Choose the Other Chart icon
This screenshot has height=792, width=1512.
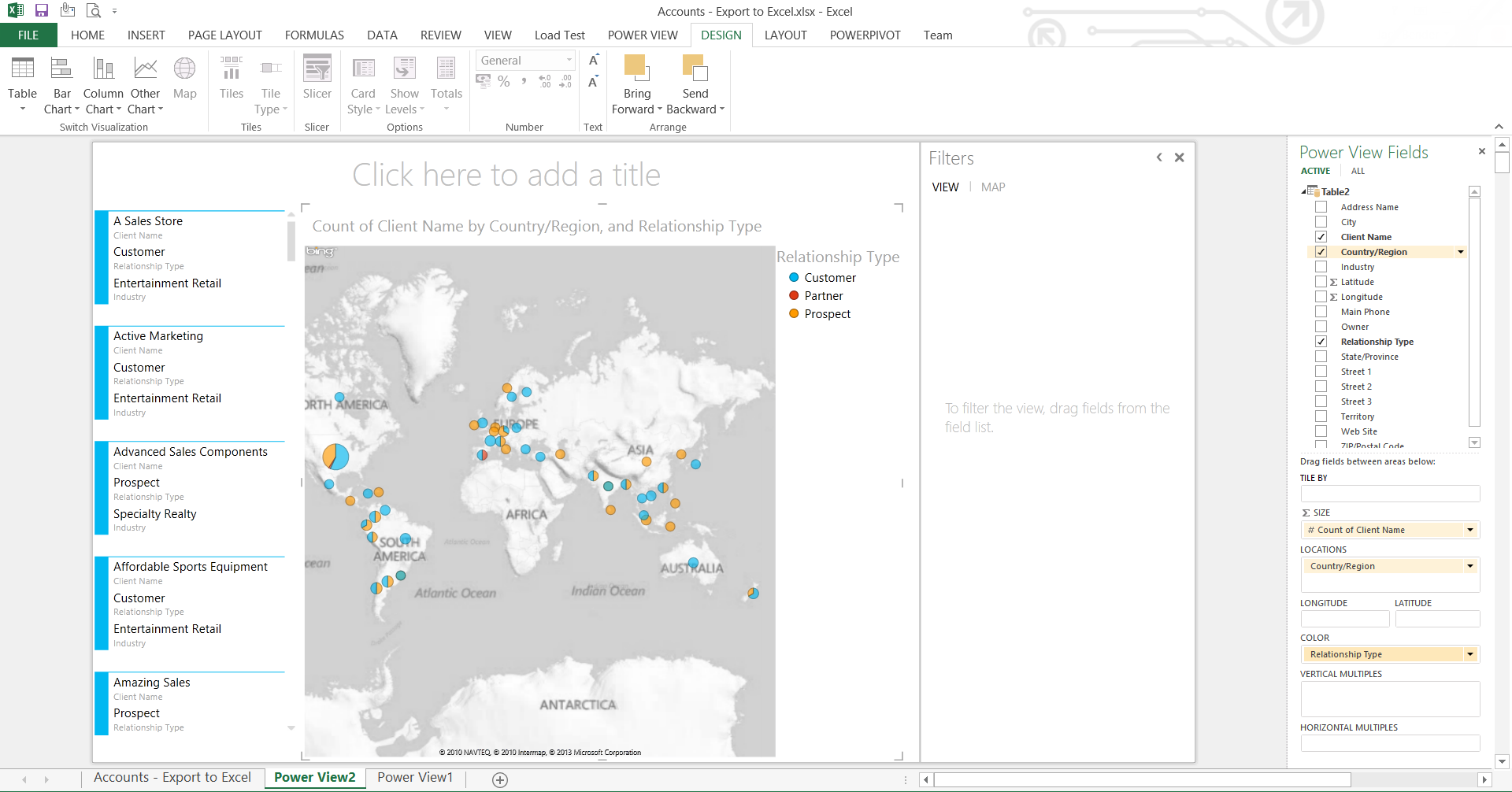pos(145,69)
